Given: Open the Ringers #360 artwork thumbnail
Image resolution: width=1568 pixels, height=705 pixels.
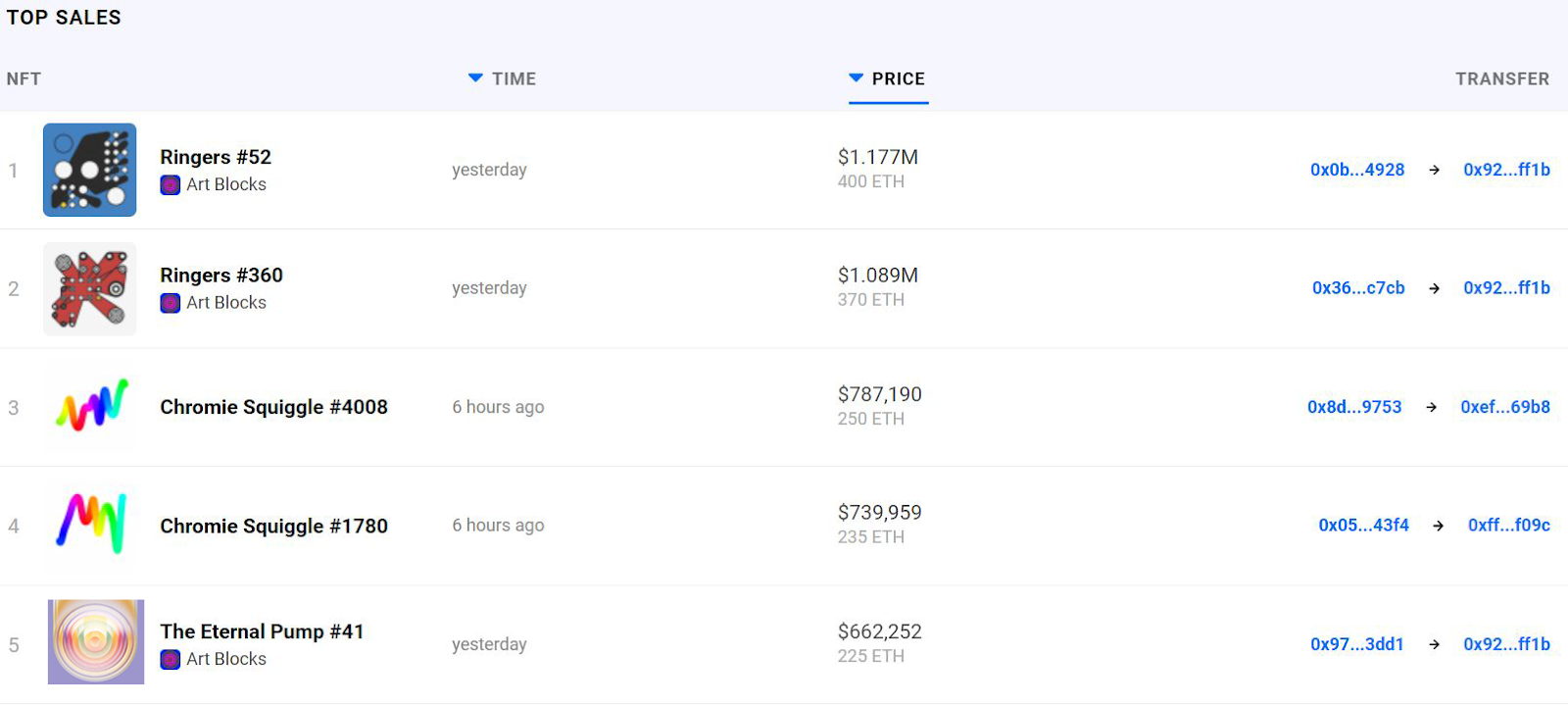Looking at the screenshot, I should coord(89,289).
